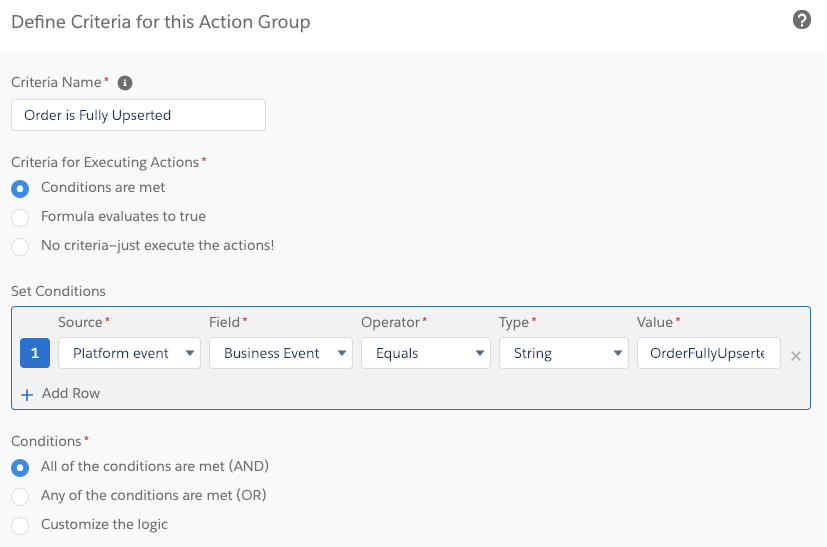Expand the Field dropdown showing Business Event
827x547 pixels.
click(x=280, y=353)
